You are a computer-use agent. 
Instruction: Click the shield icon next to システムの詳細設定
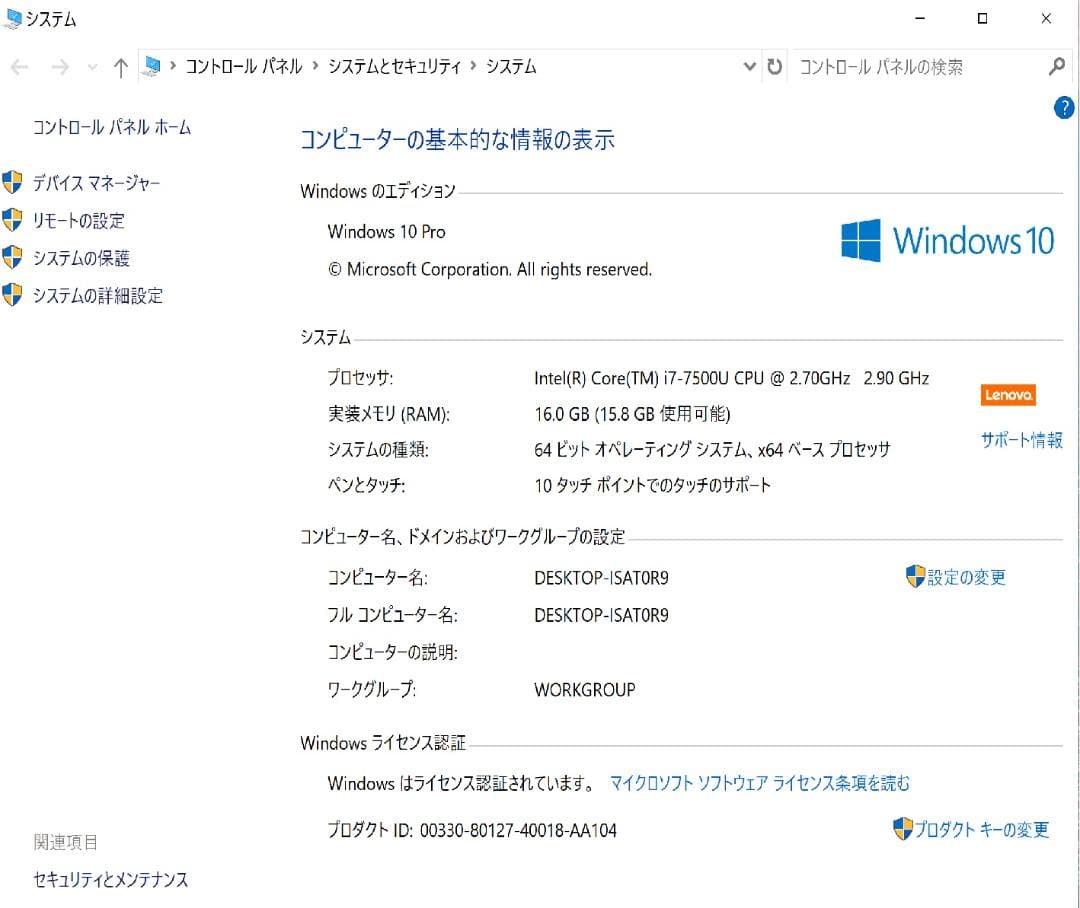(13, 296)
